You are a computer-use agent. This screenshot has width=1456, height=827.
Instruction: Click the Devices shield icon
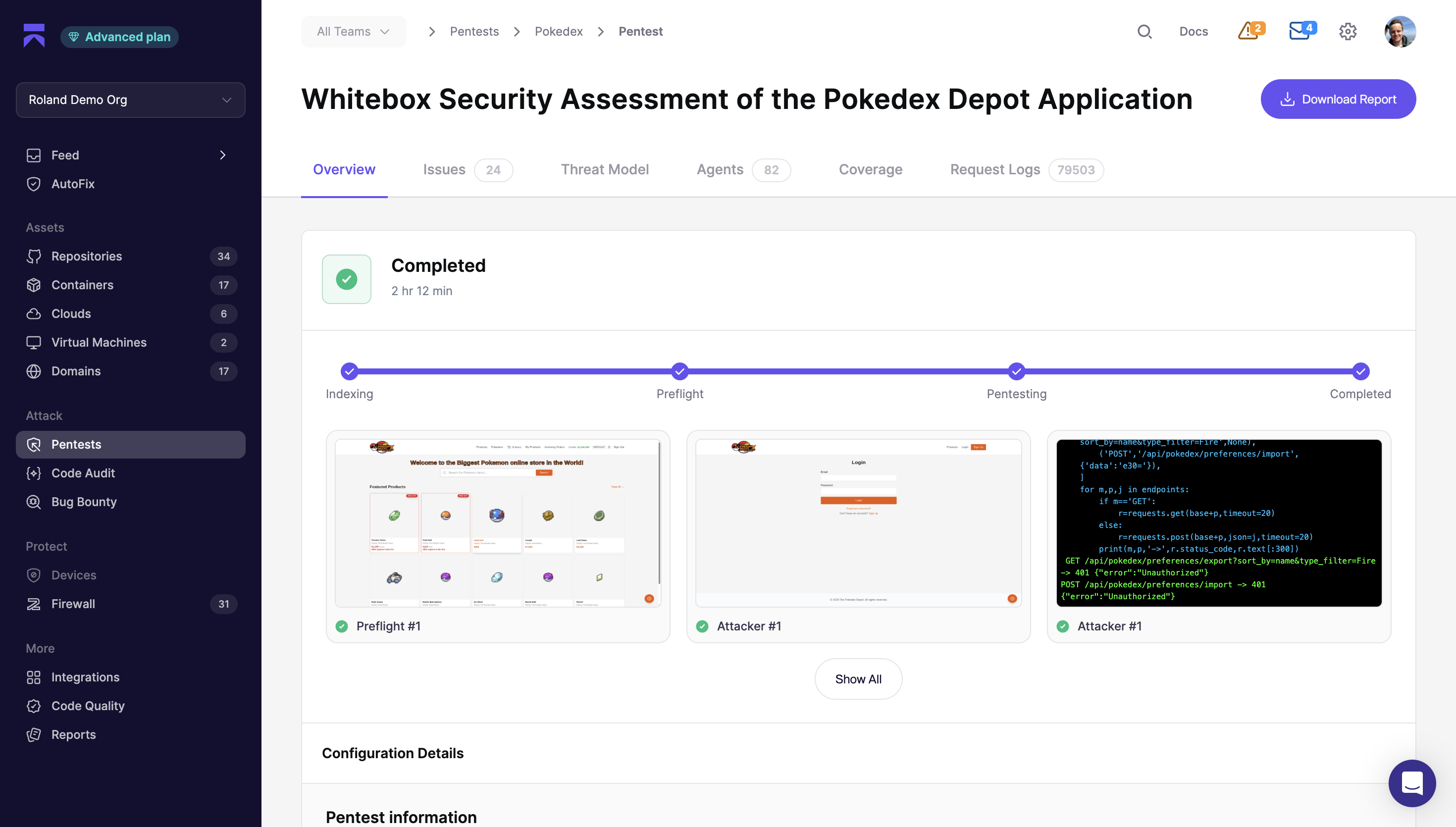[34, 575]
